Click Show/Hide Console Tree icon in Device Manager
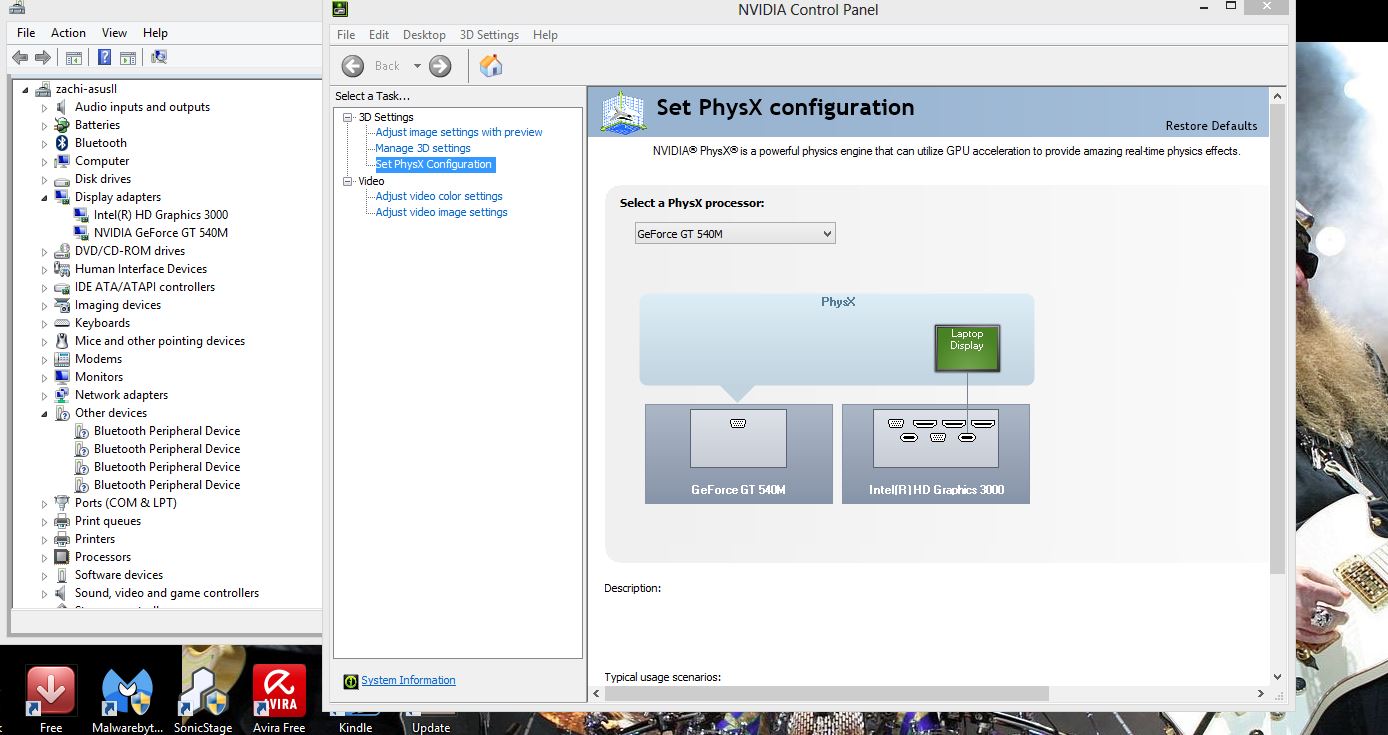 click(76, 58)
